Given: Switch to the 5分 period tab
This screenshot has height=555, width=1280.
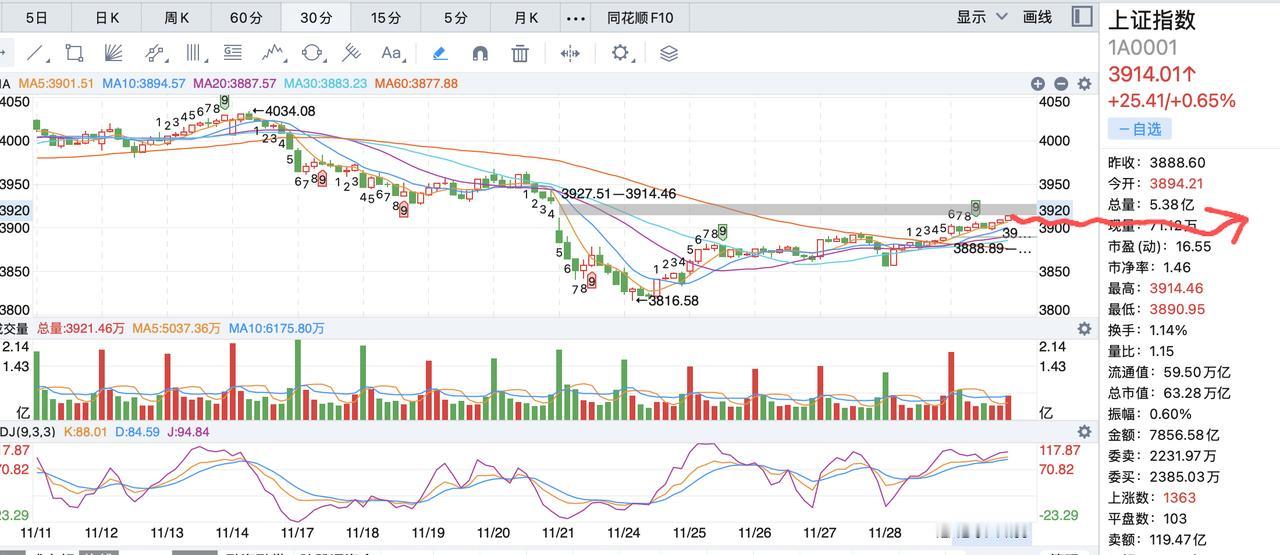Looking at the screenshot, I should coord(456,17).
